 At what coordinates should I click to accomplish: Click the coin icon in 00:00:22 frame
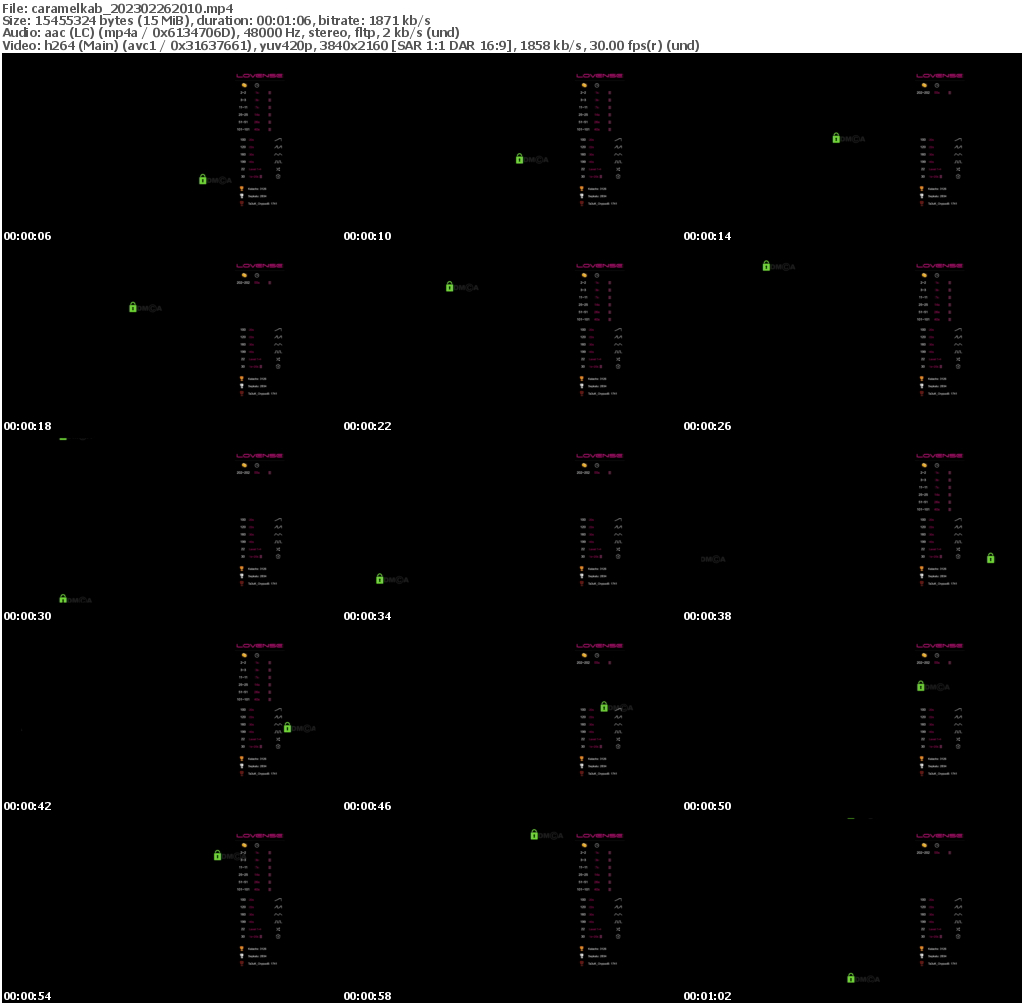(x=582, y=275)
